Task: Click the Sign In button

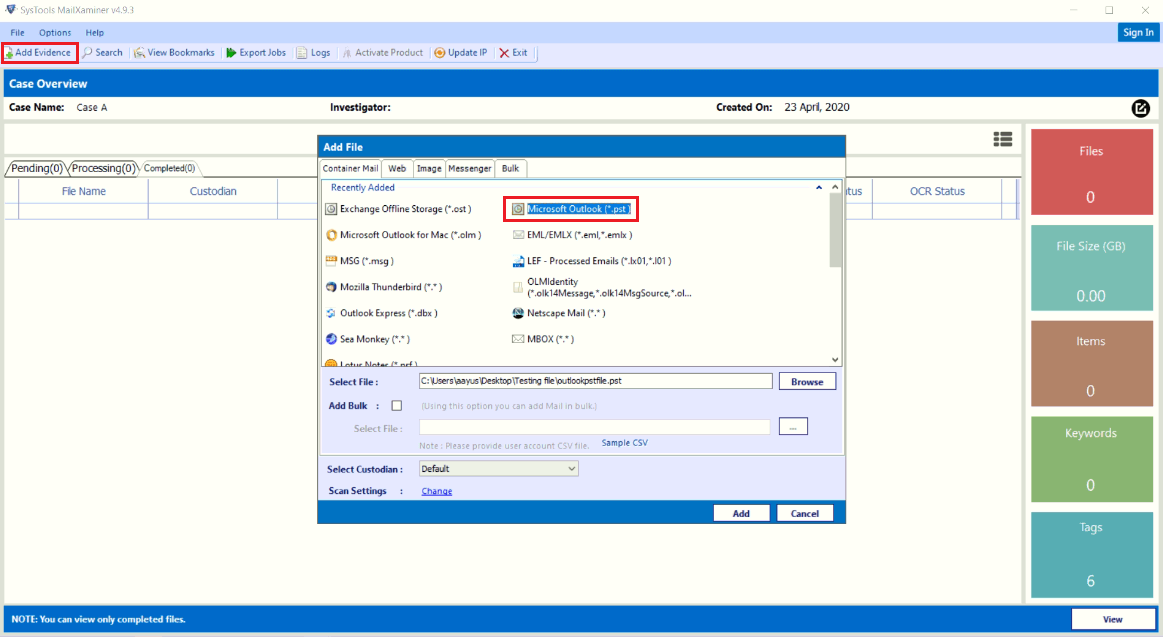Action: [1138, 32]
